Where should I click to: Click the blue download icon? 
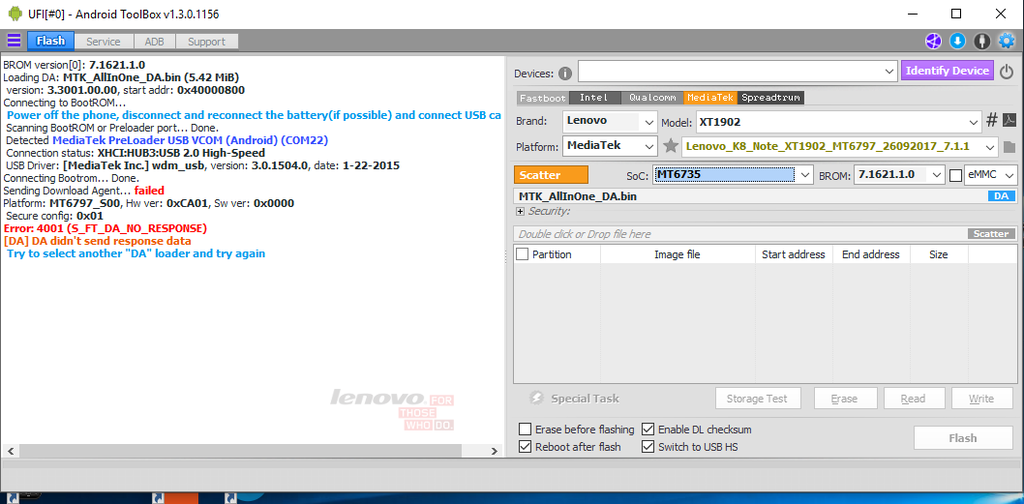[x=957, y=41]
